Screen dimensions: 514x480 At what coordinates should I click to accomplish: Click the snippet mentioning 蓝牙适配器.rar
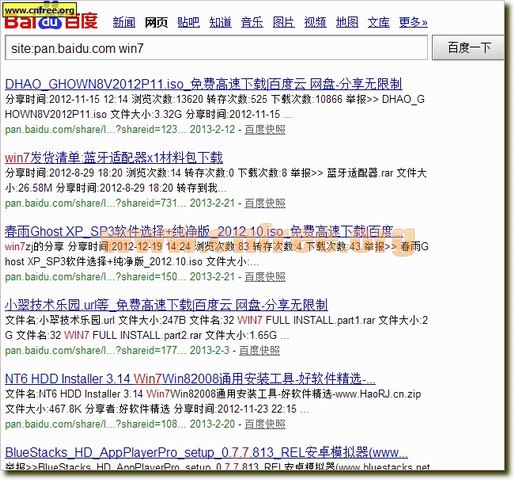click(x=216, y=180)
